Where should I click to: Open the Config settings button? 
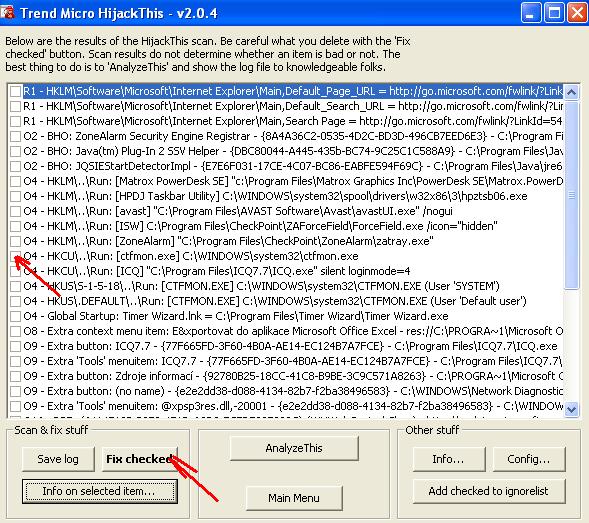529,459
